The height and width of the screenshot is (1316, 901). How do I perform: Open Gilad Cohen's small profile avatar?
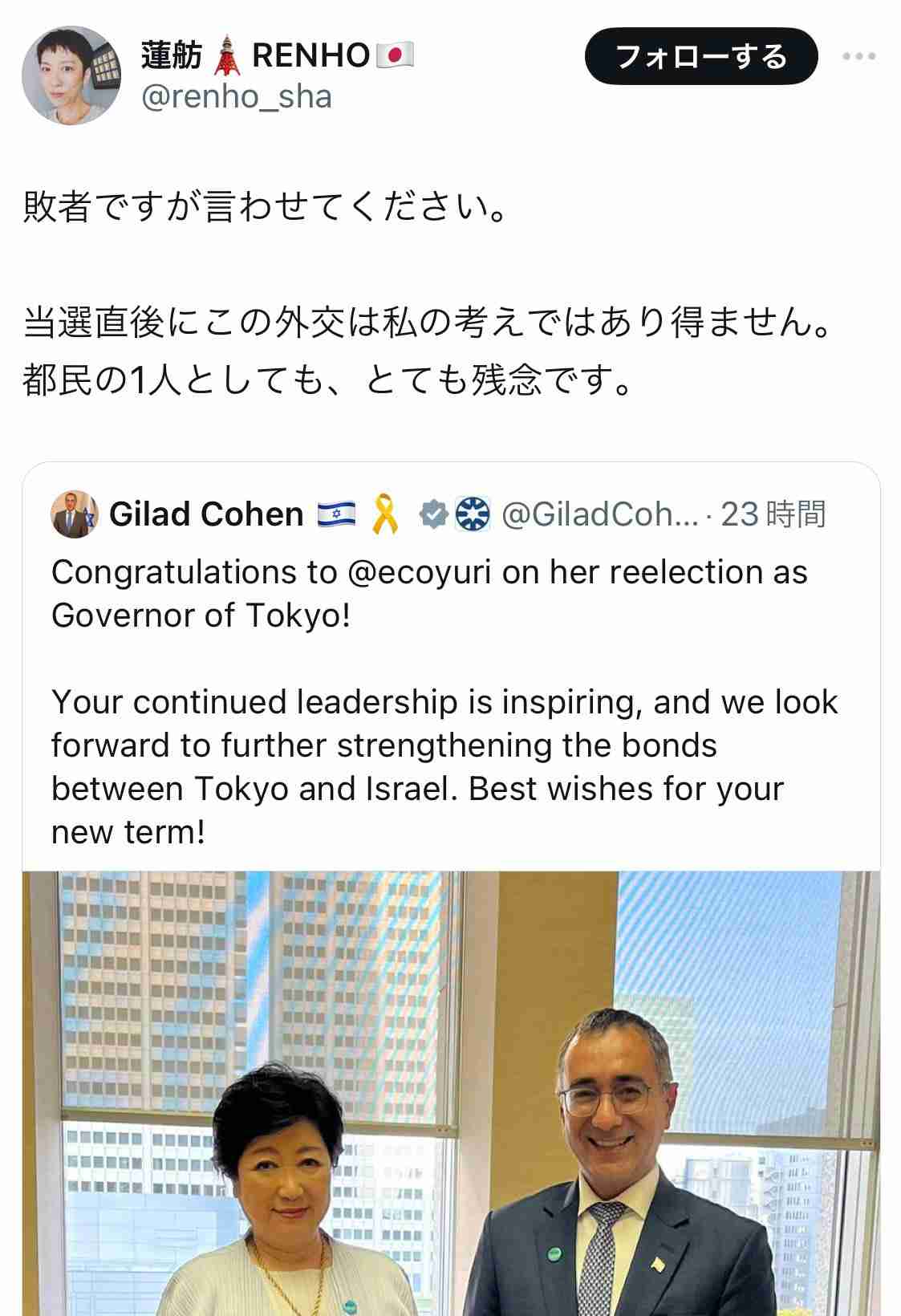tap(74, 514)
